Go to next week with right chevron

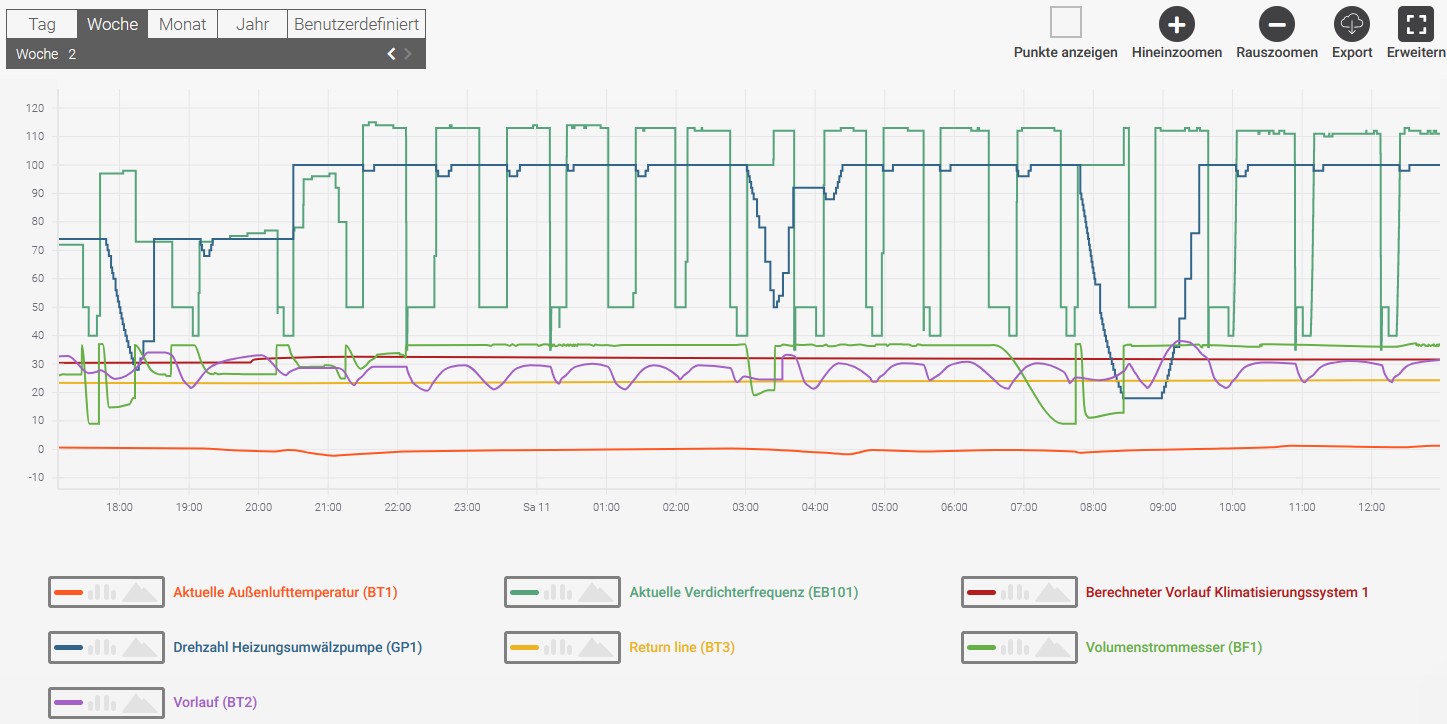coord(407,54)
